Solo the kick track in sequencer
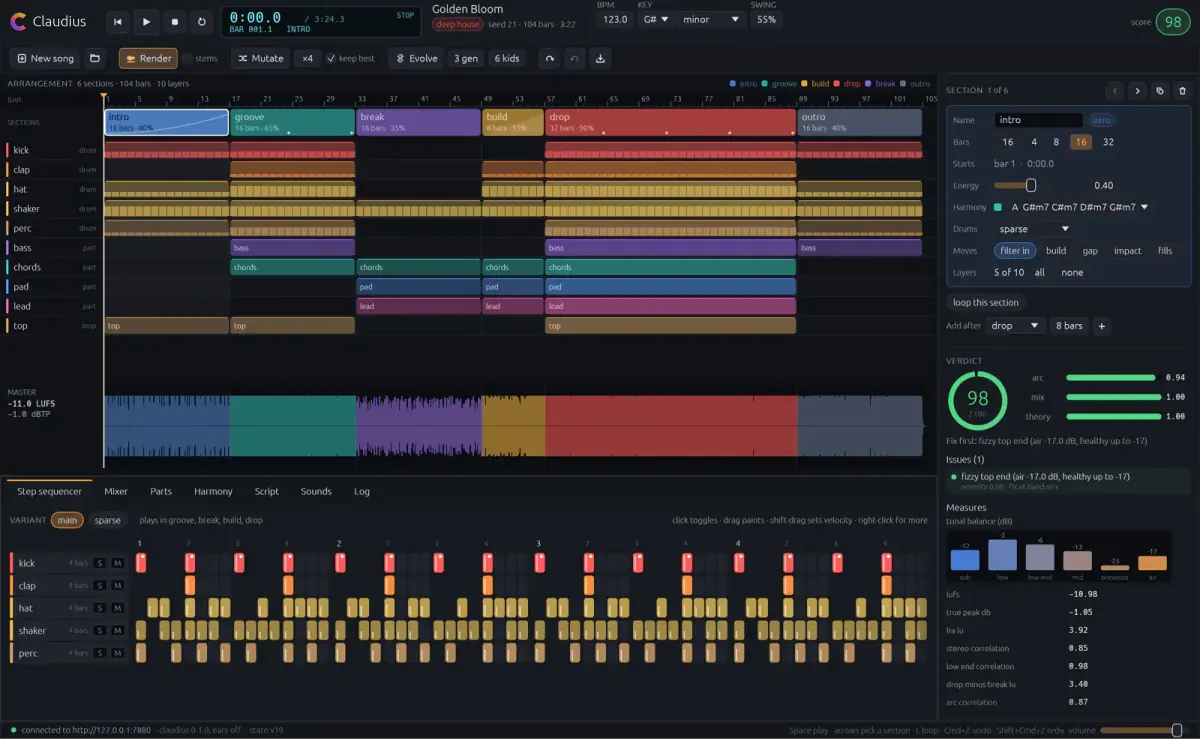Viewport: 1200px width, 739px height. click(x=100, y=563)
